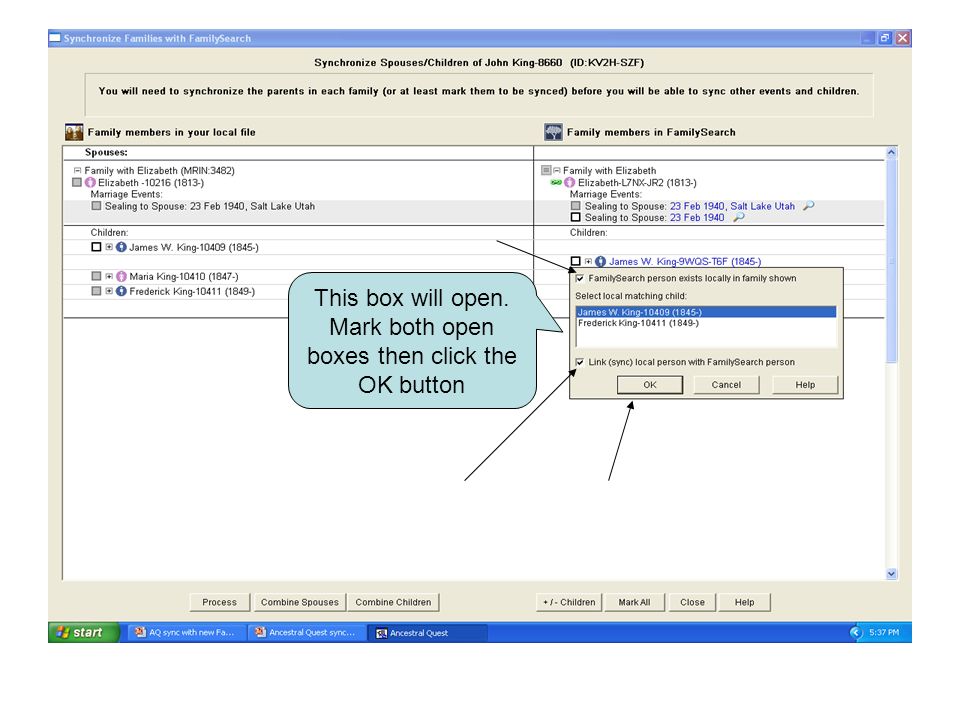The height and width of the screenshot is (720, 960).
Task: Collapse FamilySearch Family with Elizabeth node
Action: (x=557, y=170)
